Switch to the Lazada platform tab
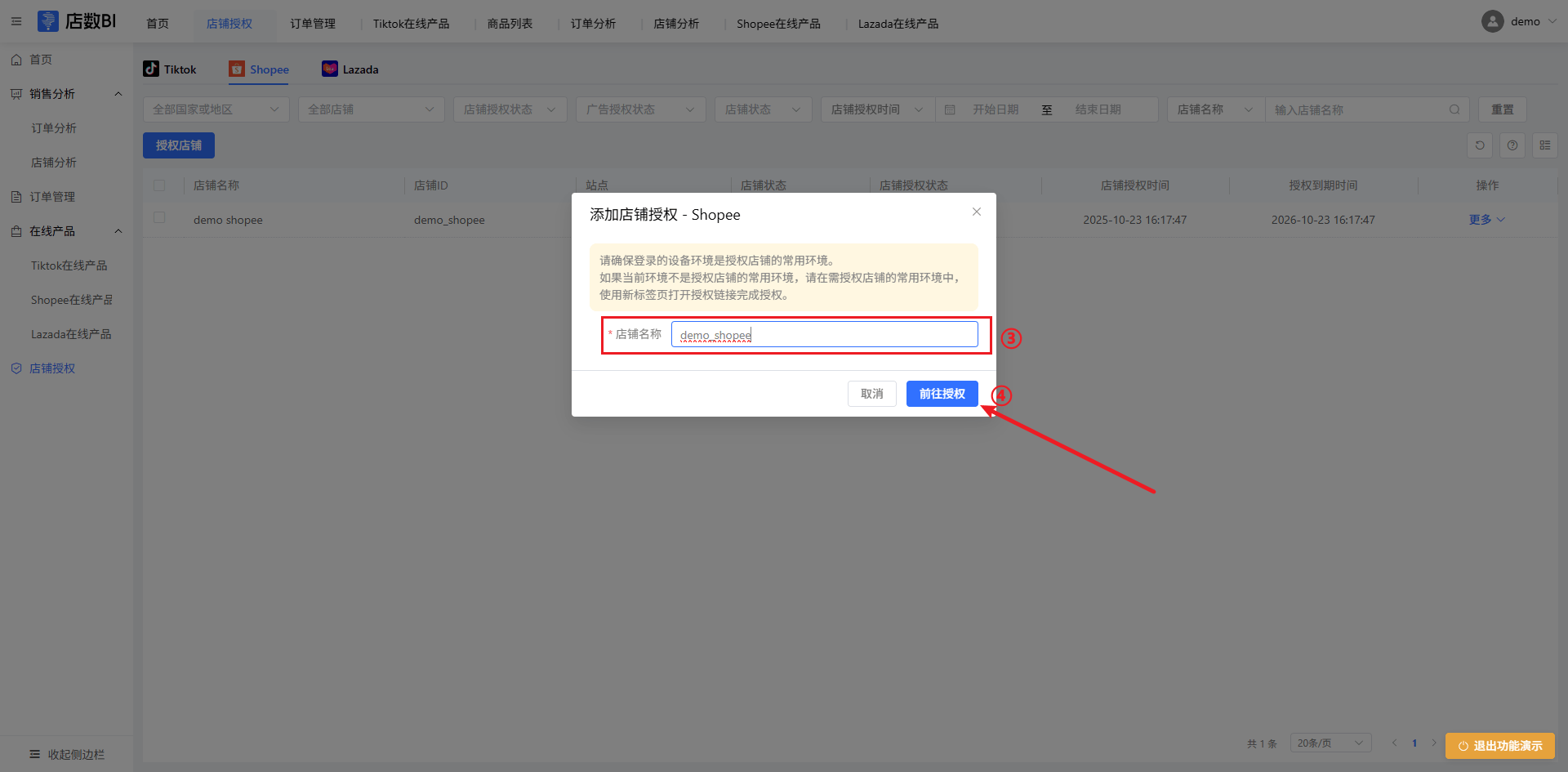1568x772 pixels. click(350, 69)
